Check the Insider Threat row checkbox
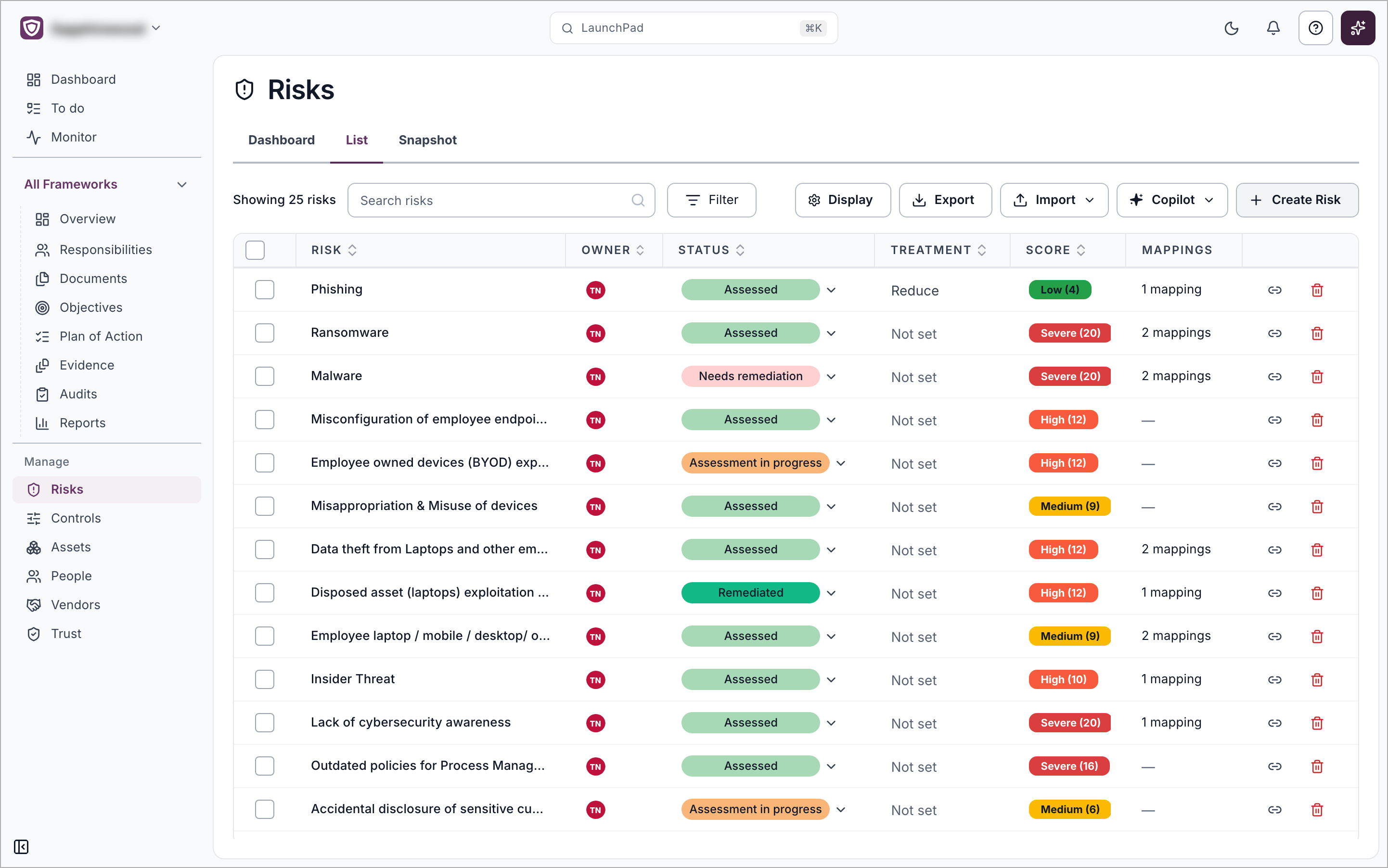The image size is (1388, 868). (265, 679)
